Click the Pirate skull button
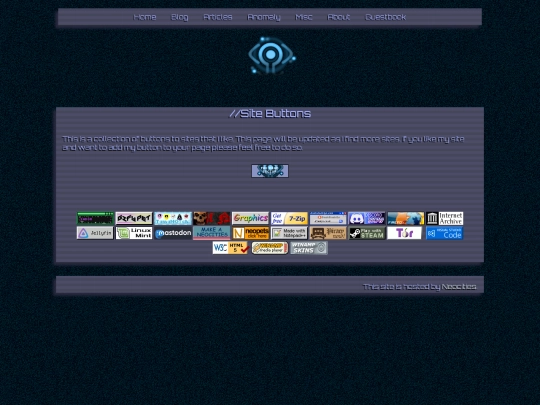Image resolution: width=540 pixels, height=405 pixels. 328,233
